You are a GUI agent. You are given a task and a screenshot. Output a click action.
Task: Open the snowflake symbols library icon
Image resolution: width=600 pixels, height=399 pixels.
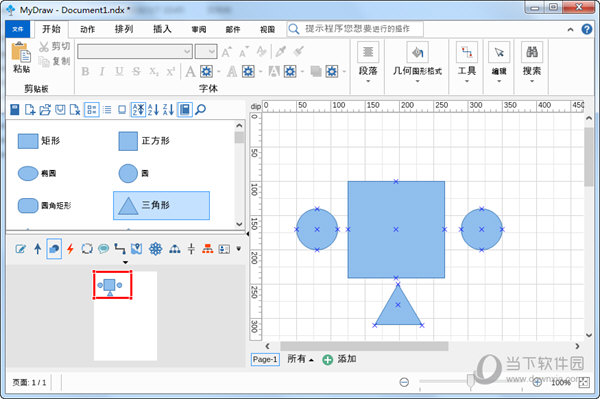pyautogui.click(x=155, y=249)
